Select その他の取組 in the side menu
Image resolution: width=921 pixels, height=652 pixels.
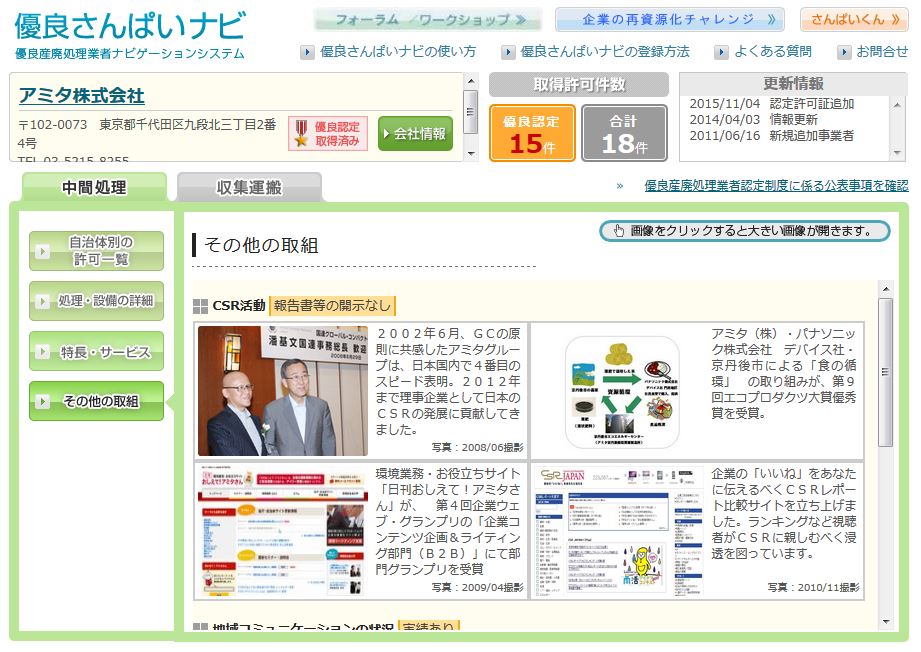[96, 401]
